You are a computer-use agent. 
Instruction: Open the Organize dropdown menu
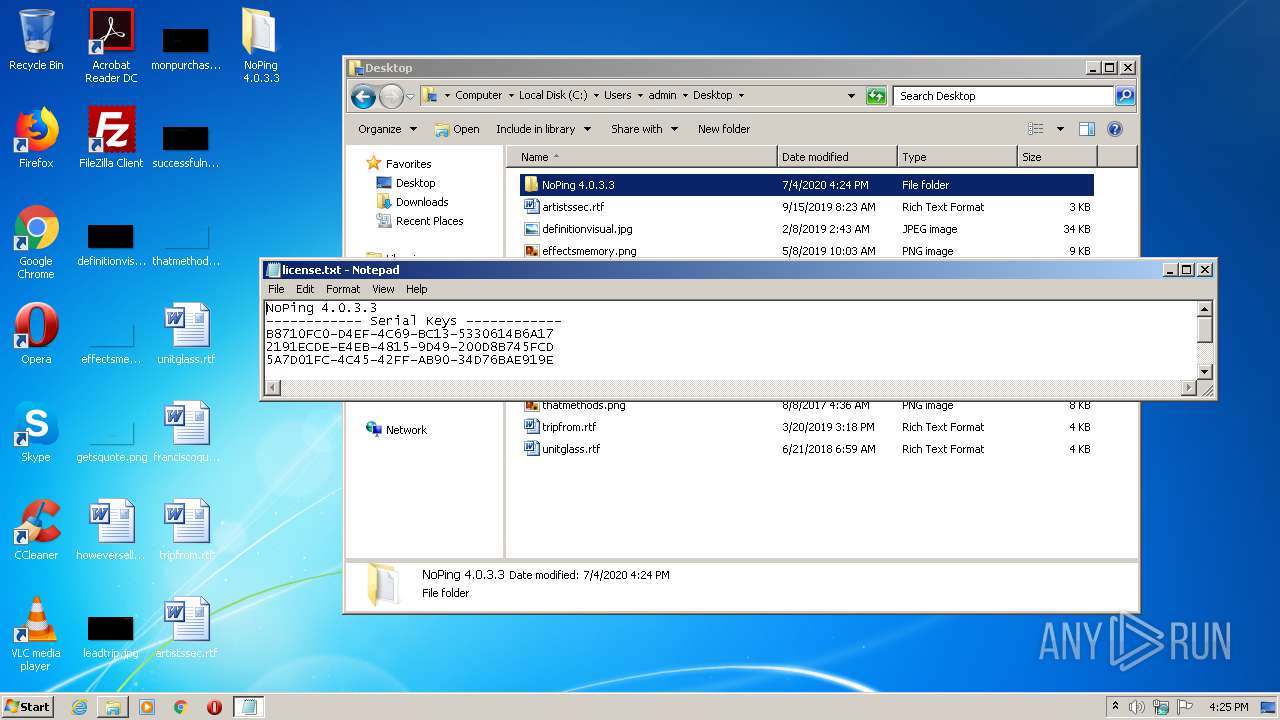[x=387, y=129]
